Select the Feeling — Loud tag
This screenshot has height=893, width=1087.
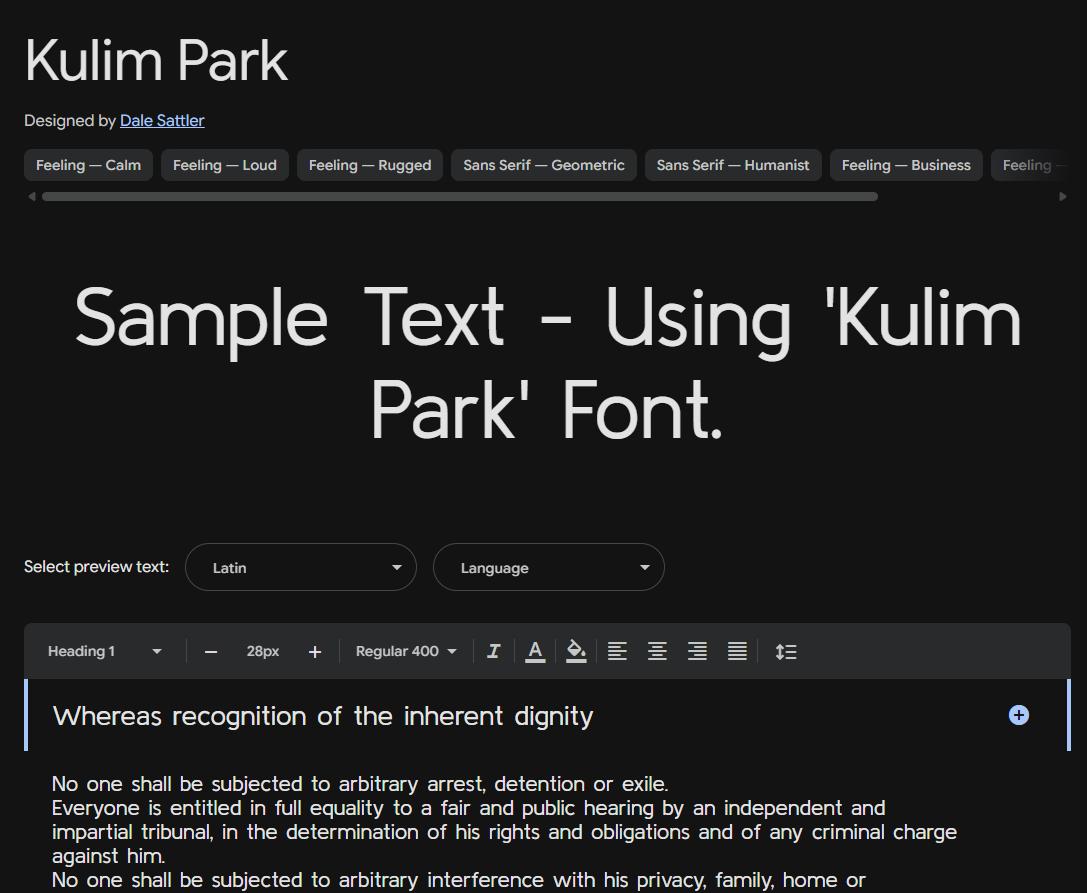click(x=225, y=165)
